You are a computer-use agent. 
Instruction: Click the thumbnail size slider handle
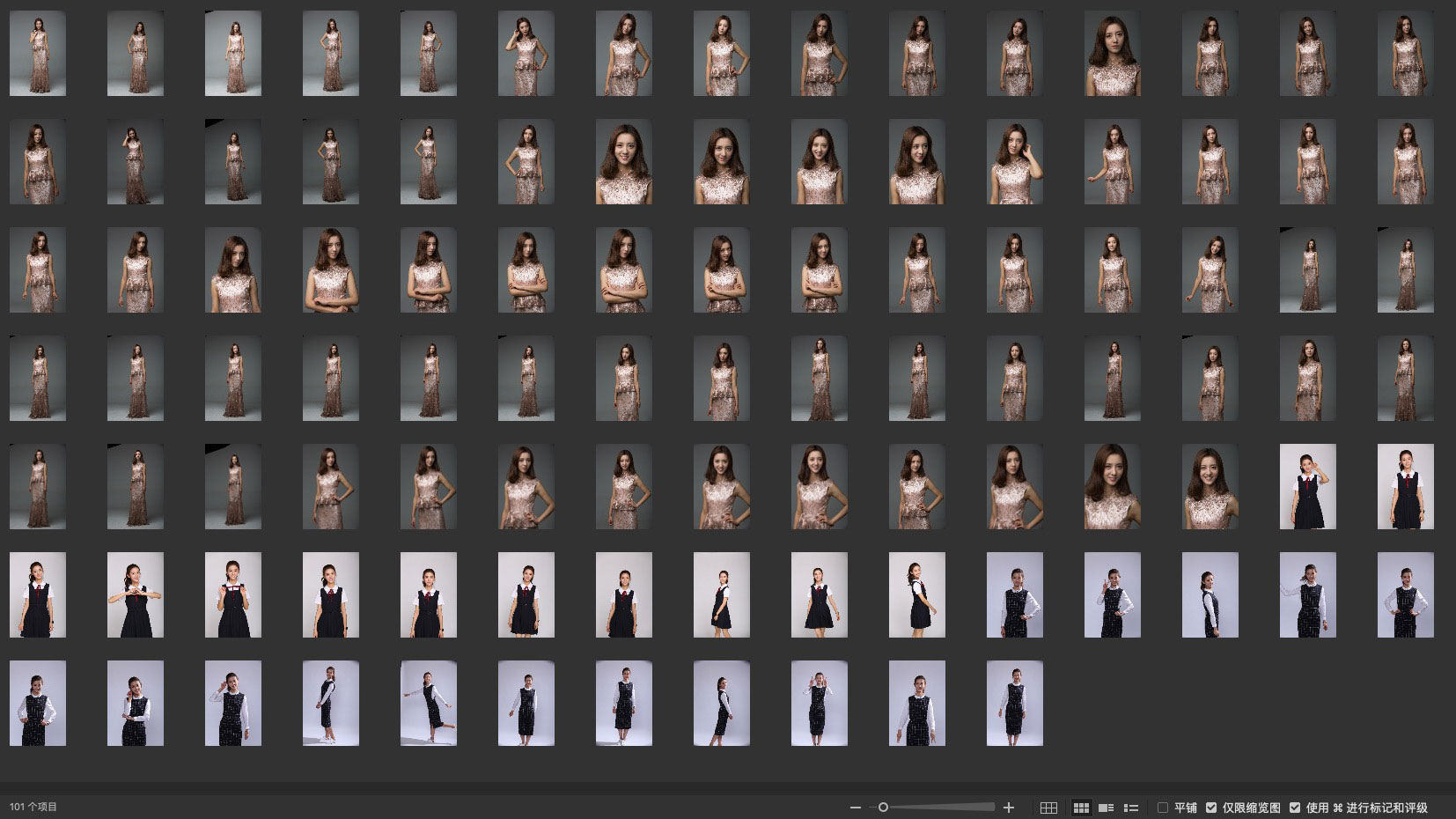coord(883,808)
